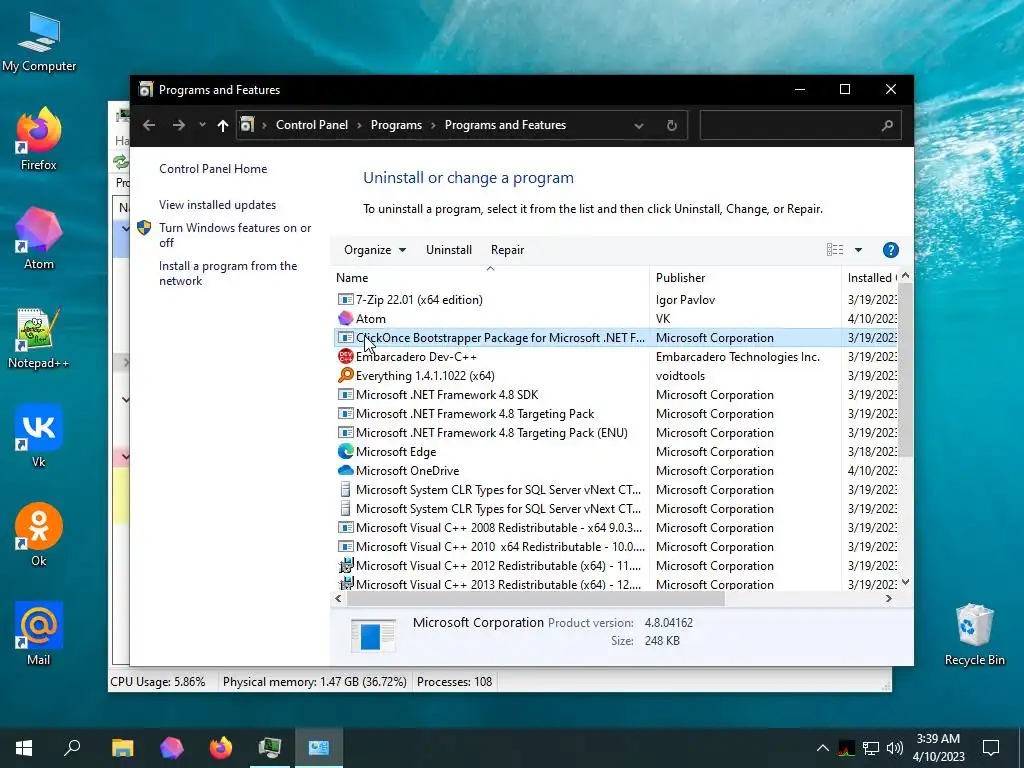Sort list by the Publisher column
1024x768 pixels.
point(745,278)
